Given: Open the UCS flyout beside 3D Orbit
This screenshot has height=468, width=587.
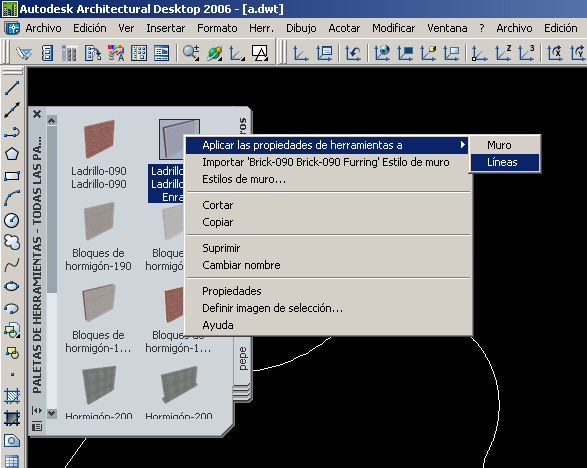Looking at the screenshot, I should click(237, 53).
